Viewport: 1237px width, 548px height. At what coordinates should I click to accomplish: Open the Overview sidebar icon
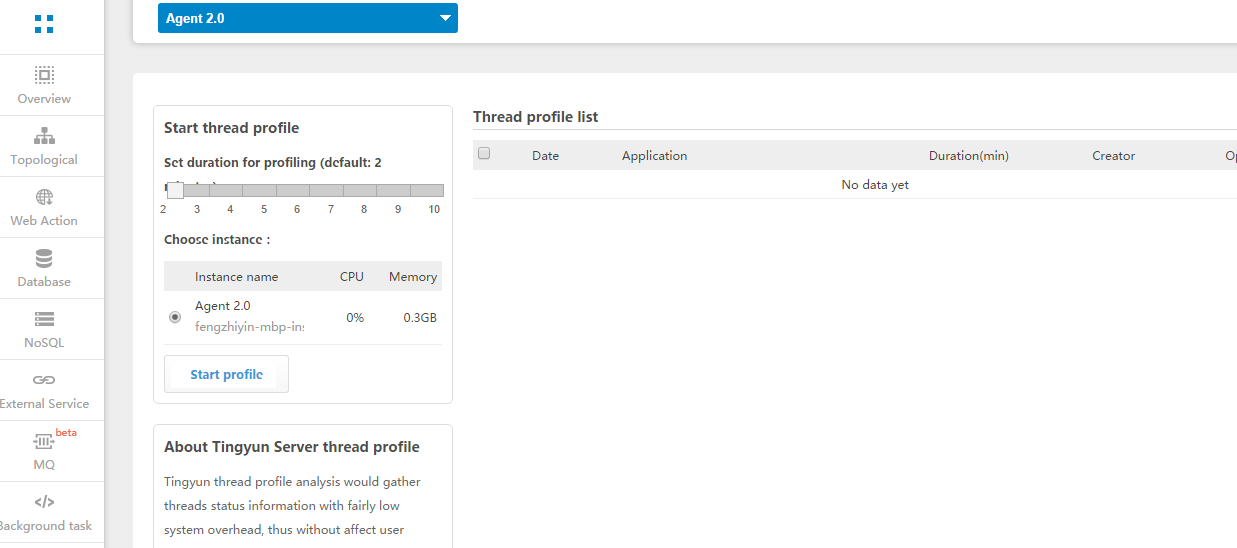[x=44, y=75]
